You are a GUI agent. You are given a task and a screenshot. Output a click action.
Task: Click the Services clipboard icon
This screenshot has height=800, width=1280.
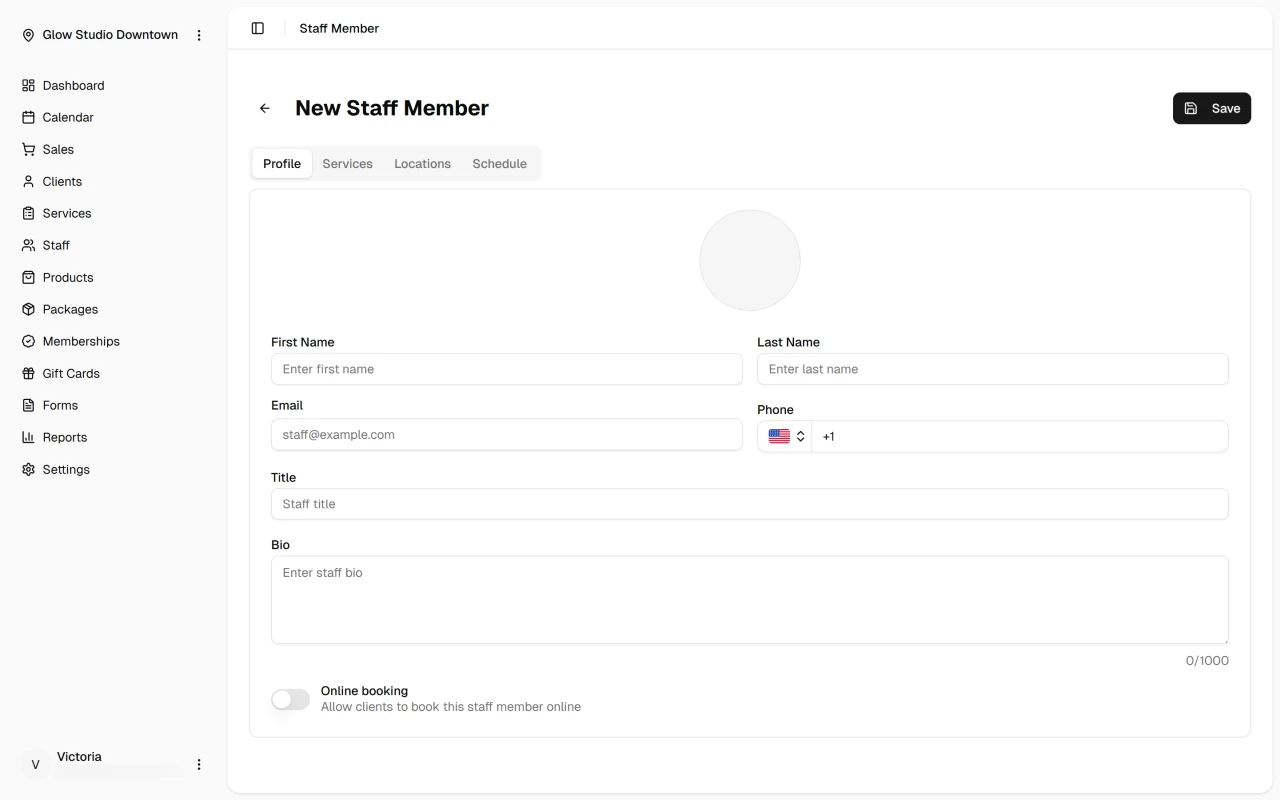click(x=28, y=214)
